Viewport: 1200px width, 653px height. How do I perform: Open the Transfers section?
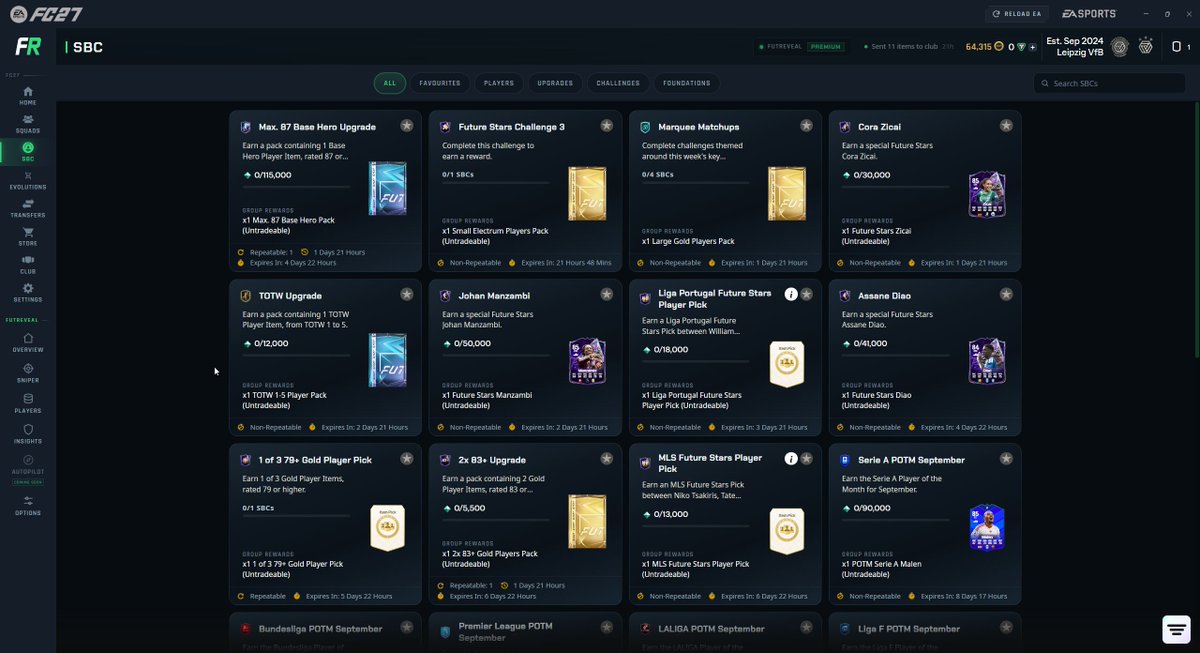[28, 208]
